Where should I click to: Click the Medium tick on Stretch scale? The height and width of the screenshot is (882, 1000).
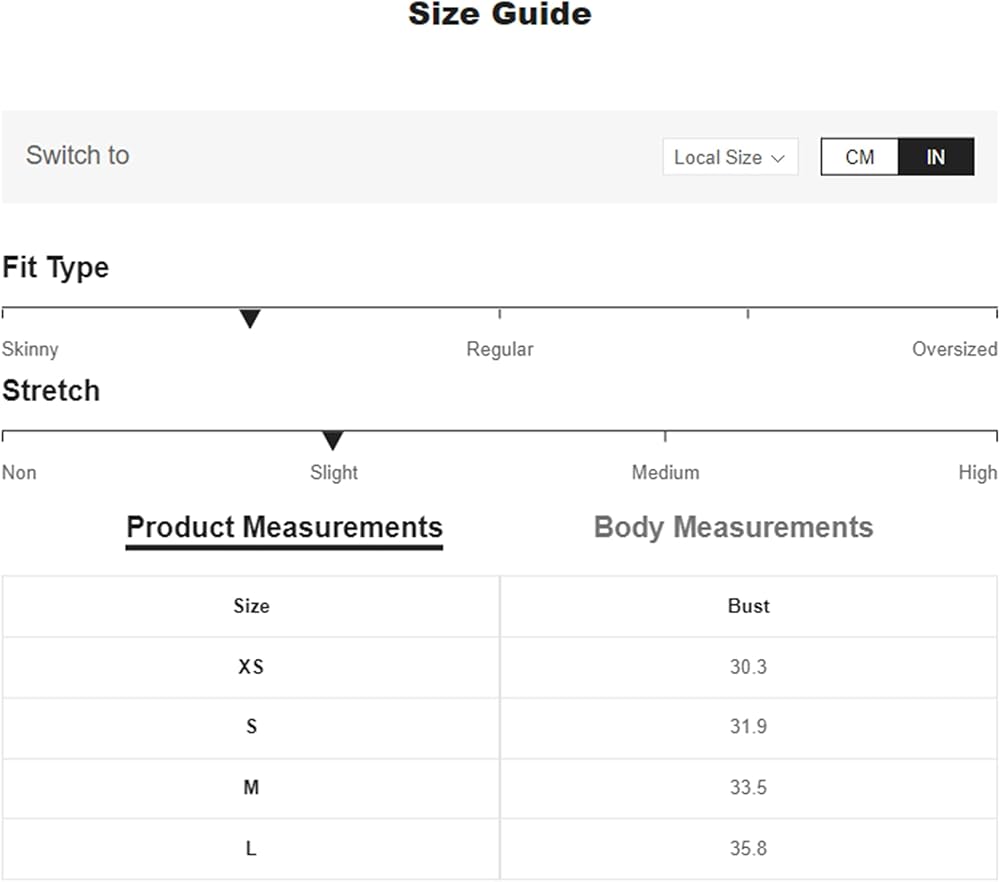pyautogui.click(x=665, y=437)
